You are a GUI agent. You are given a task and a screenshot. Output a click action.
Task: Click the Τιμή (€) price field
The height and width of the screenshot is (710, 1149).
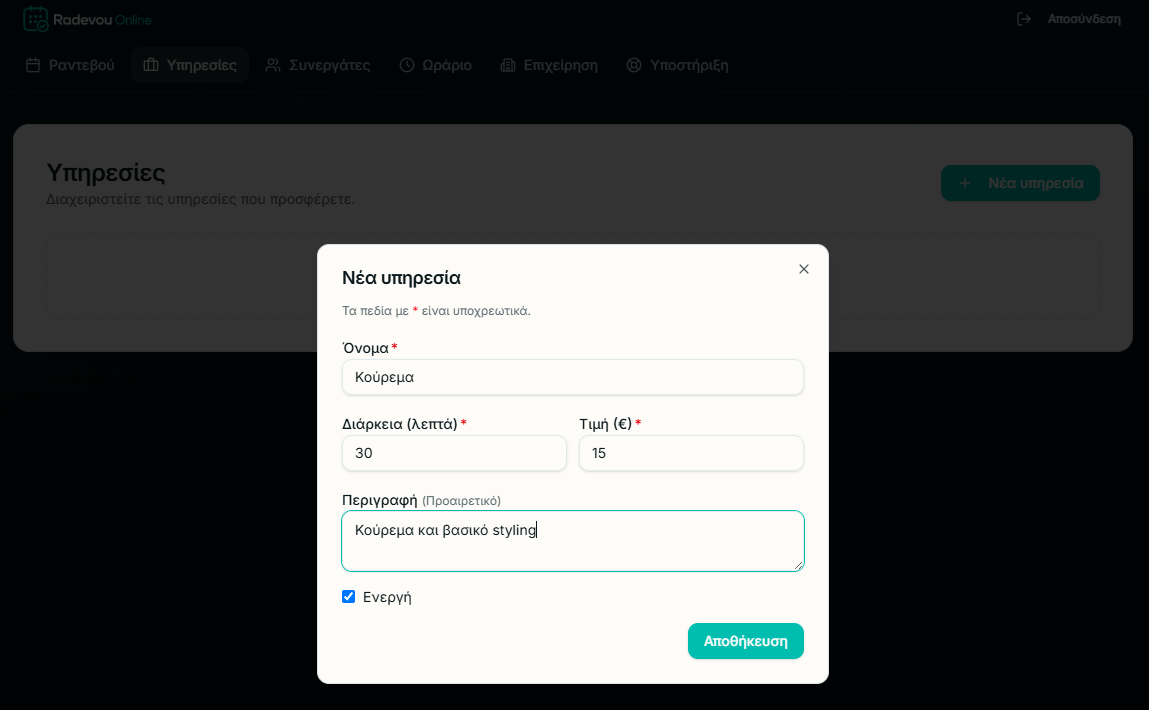click(691, 454)
